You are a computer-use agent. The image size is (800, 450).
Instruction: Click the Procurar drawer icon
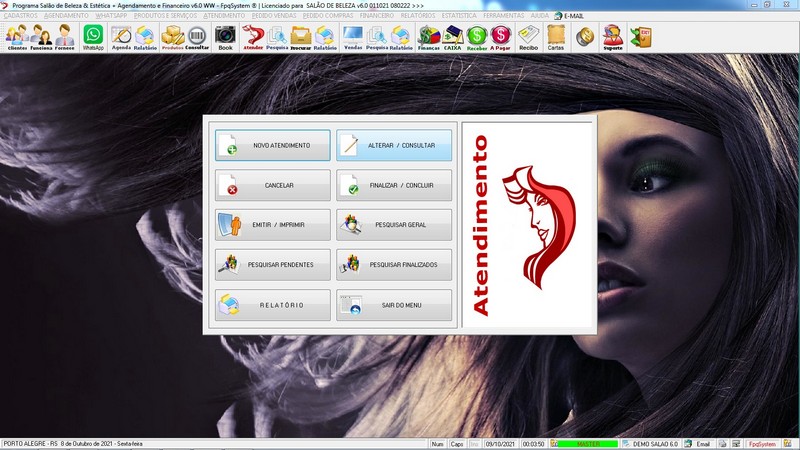click(x=301, y=37)
